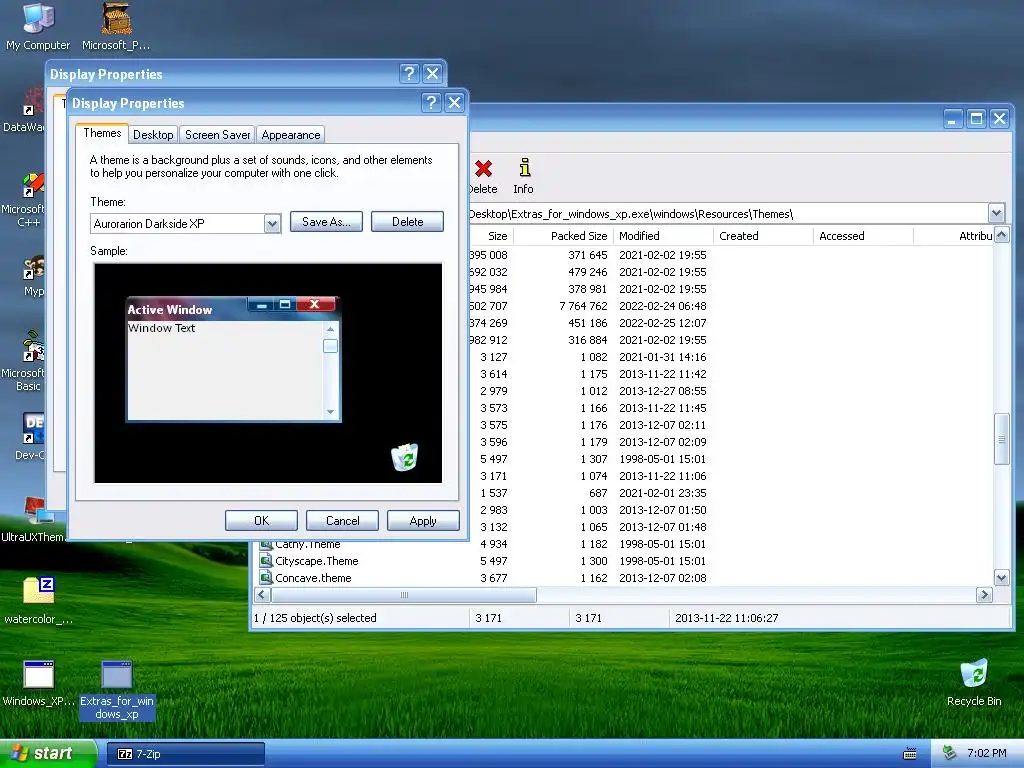Click the 7-Zip scroll up arrow
The width and height of the screenshot is (1024, 768).
pos(1001,235)
